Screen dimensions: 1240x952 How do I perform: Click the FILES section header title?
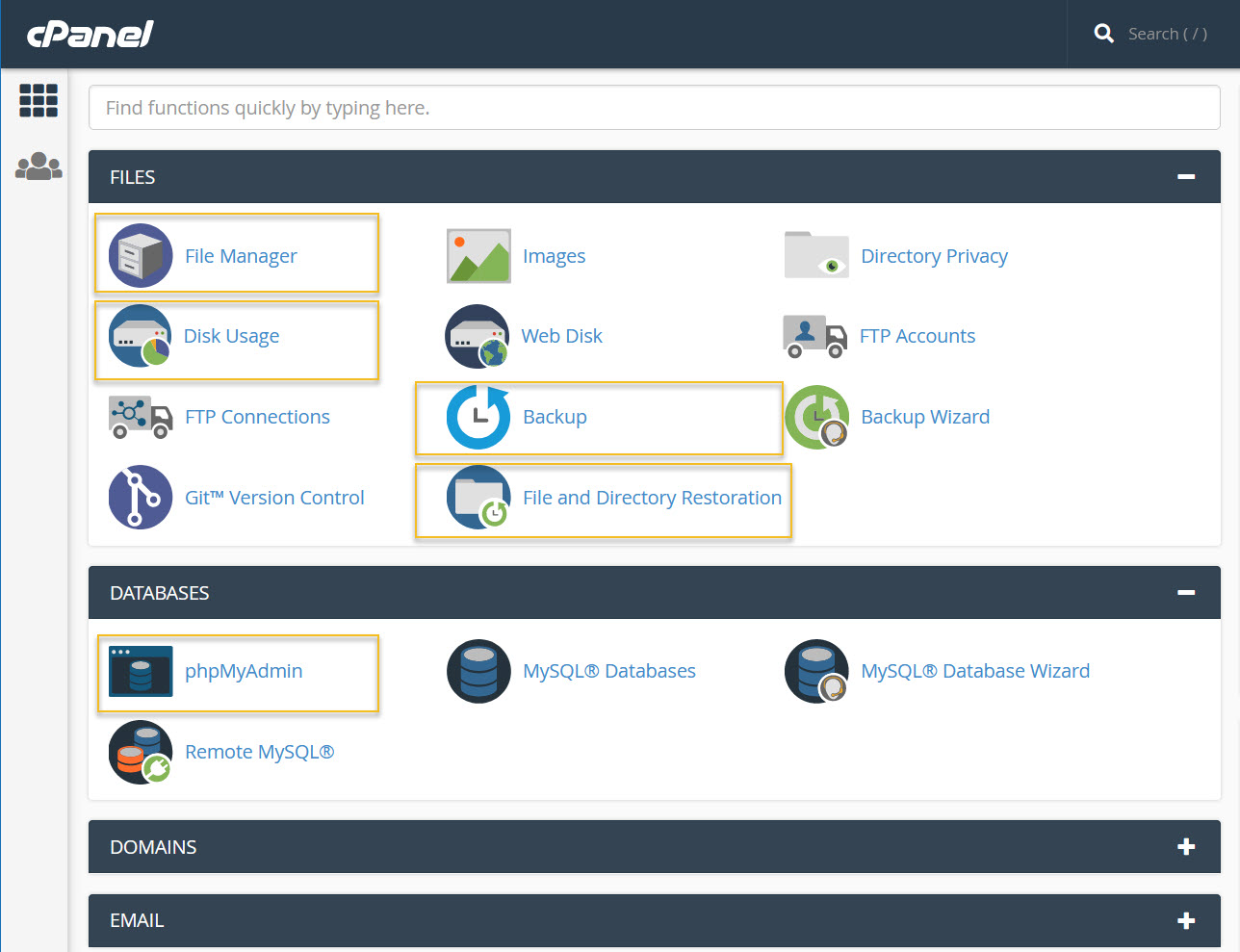(132, 177)
